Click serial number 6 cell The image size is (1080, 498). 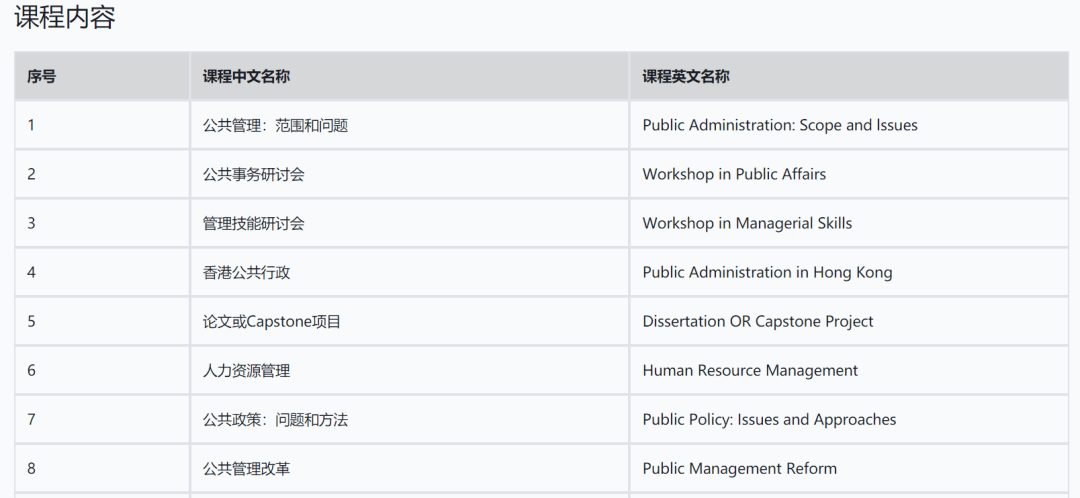(102, 371)
